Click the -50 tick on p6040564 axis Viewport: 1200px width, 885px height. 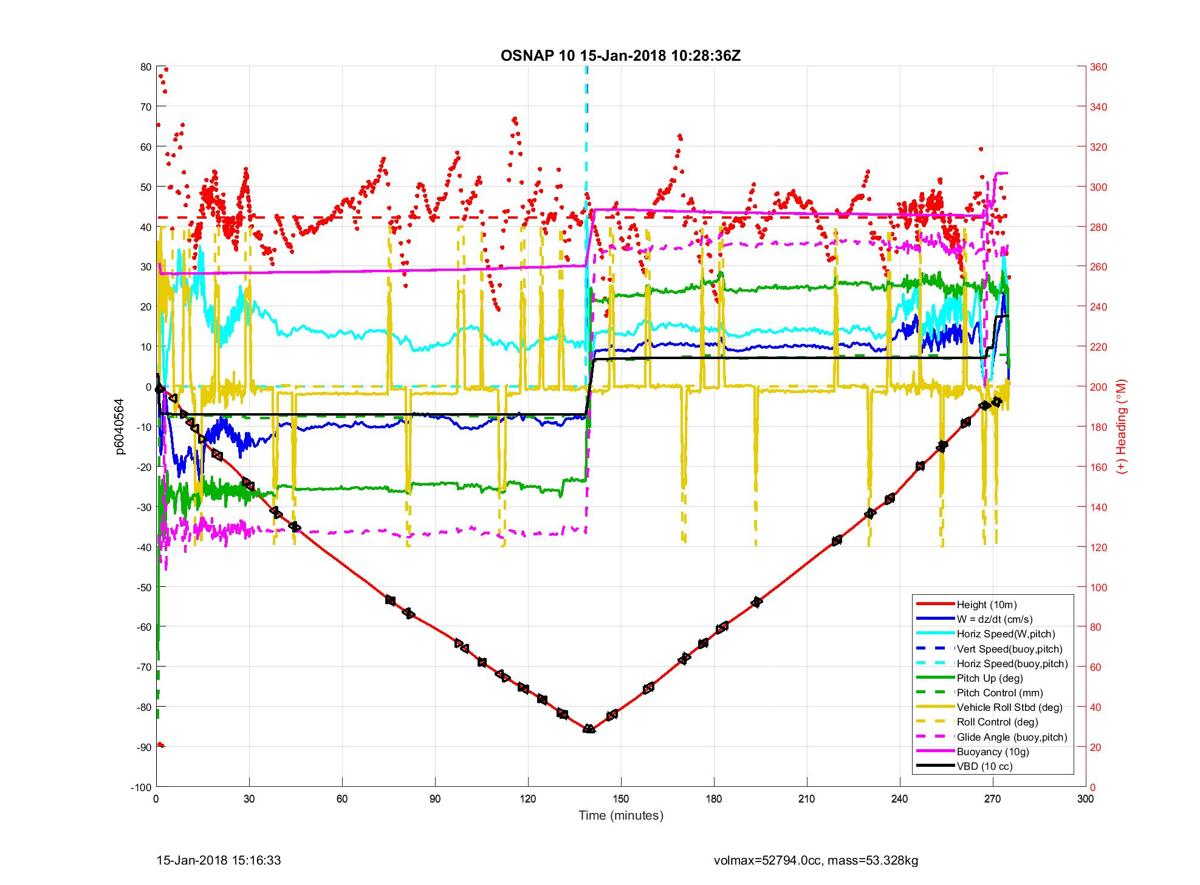pos(142,587)
